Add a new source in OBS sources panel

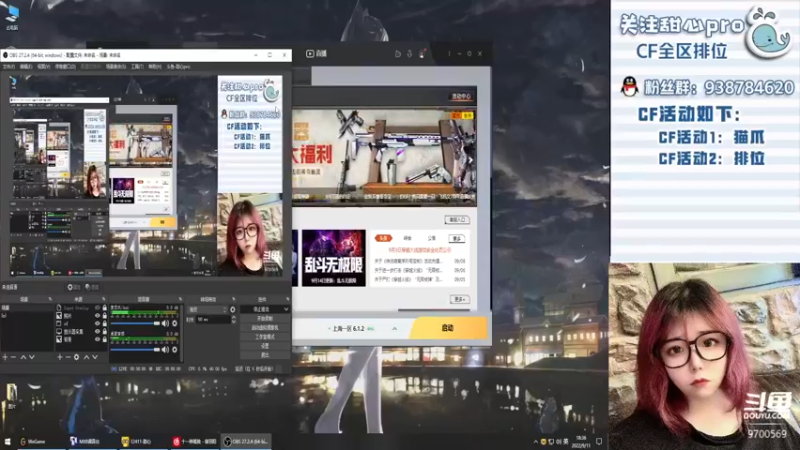(x=60, y=357)
